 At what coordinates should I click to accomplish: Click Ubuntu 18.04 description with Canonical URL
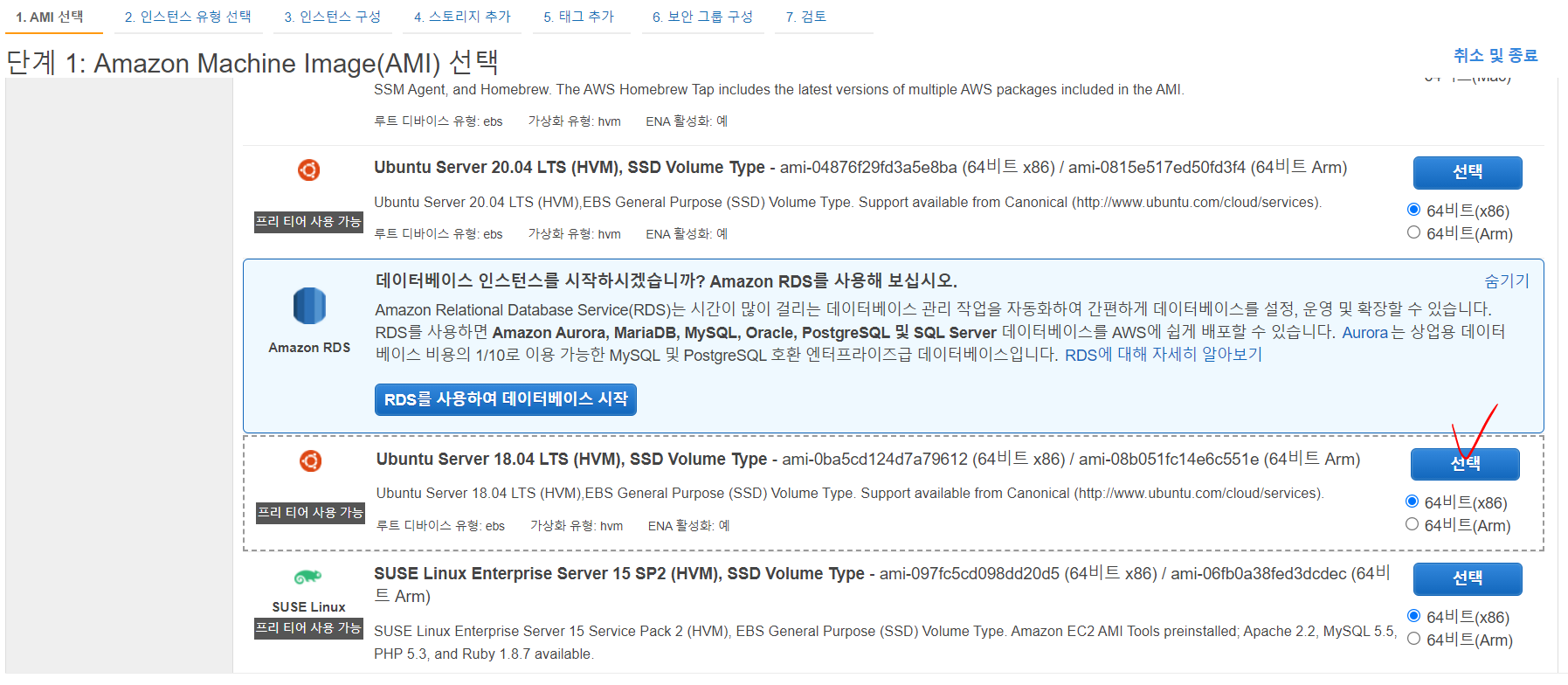click(850, 494)
